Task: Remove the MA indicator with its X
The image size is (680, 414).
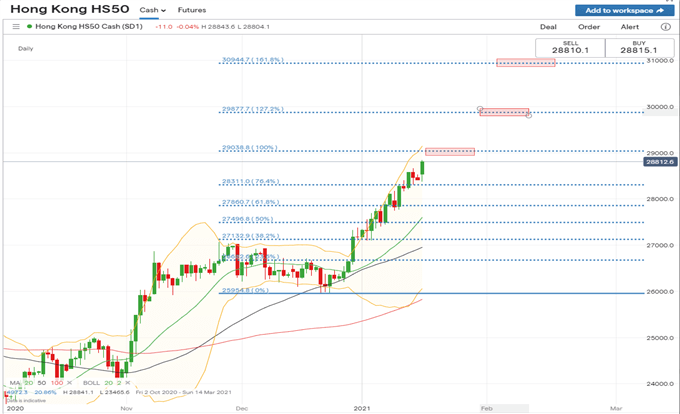Action: 70,383
